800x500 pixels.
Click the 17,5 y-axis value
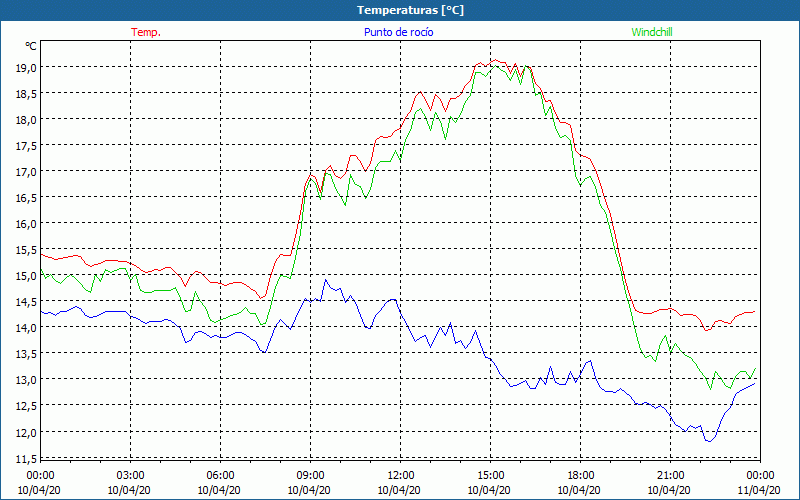point(26,145)
